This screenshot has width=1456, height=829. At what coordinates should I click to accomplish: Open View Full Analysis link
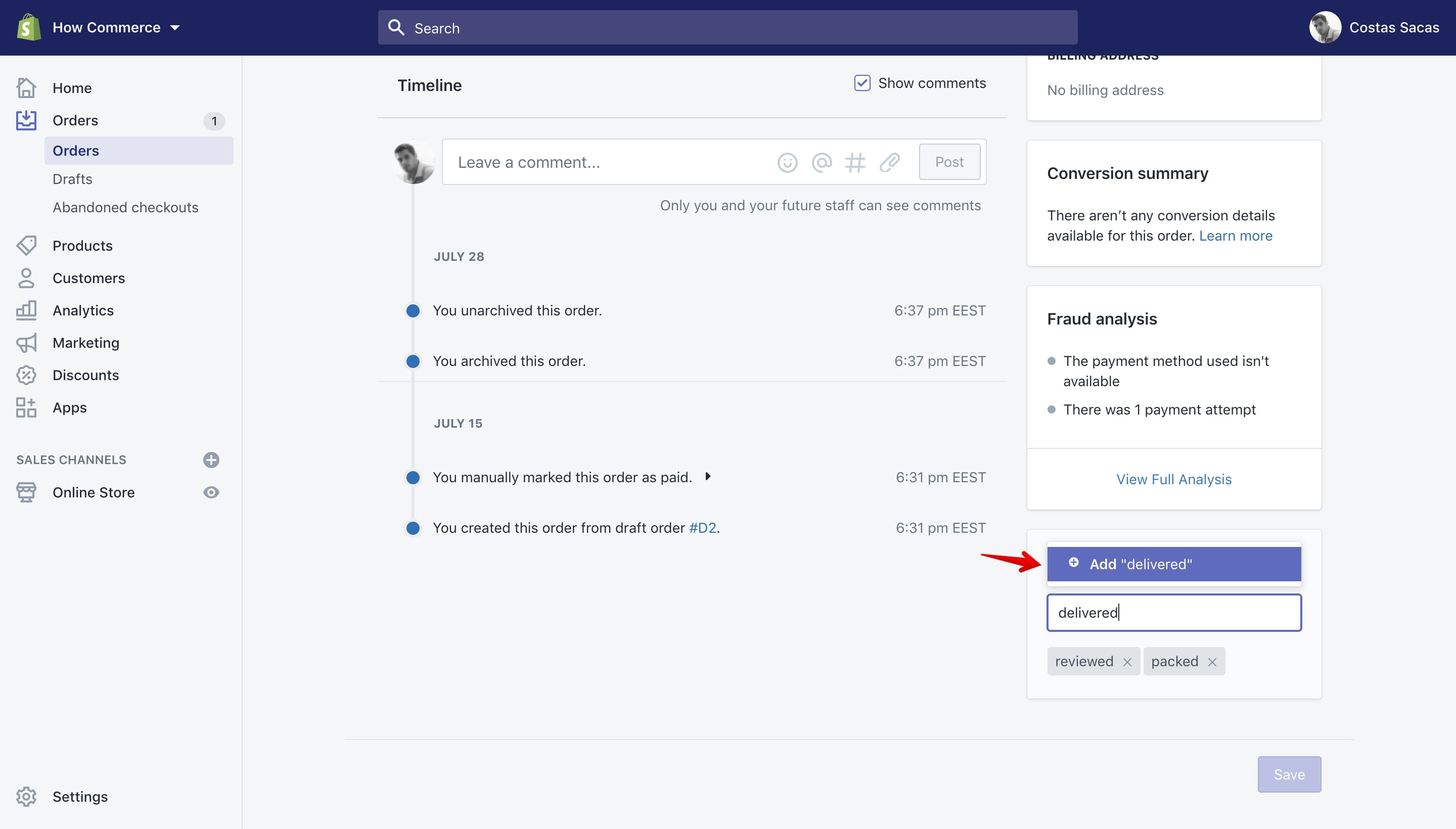tap(1173, 479)
